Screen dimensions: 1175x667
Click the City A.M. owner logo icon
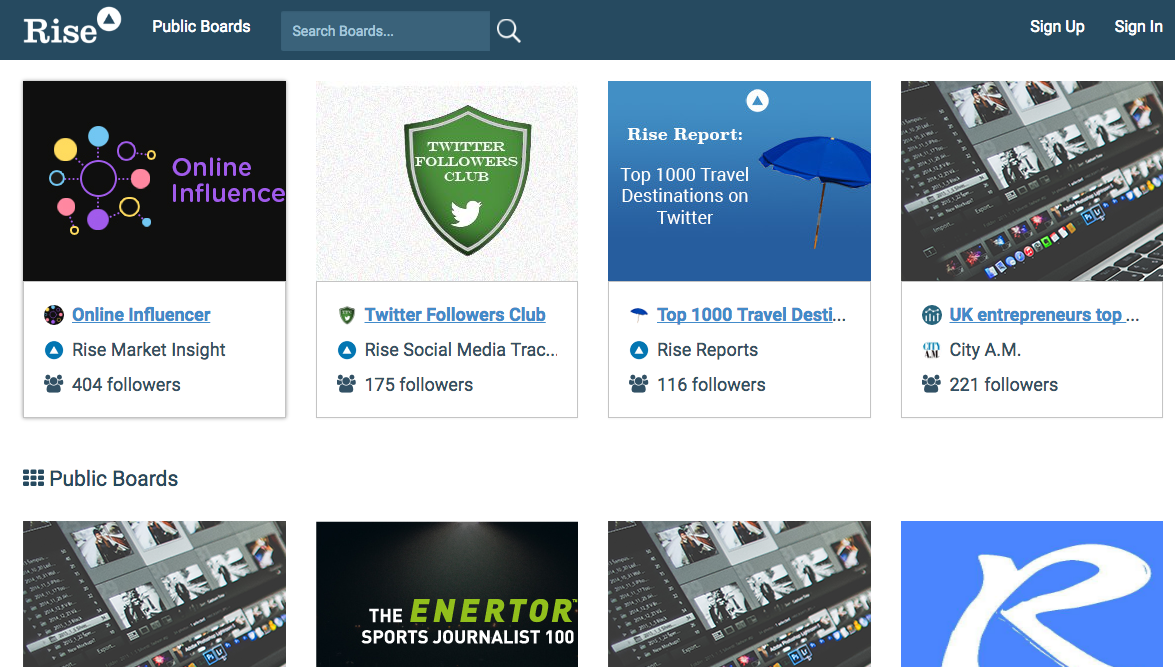tap(931, 350)
